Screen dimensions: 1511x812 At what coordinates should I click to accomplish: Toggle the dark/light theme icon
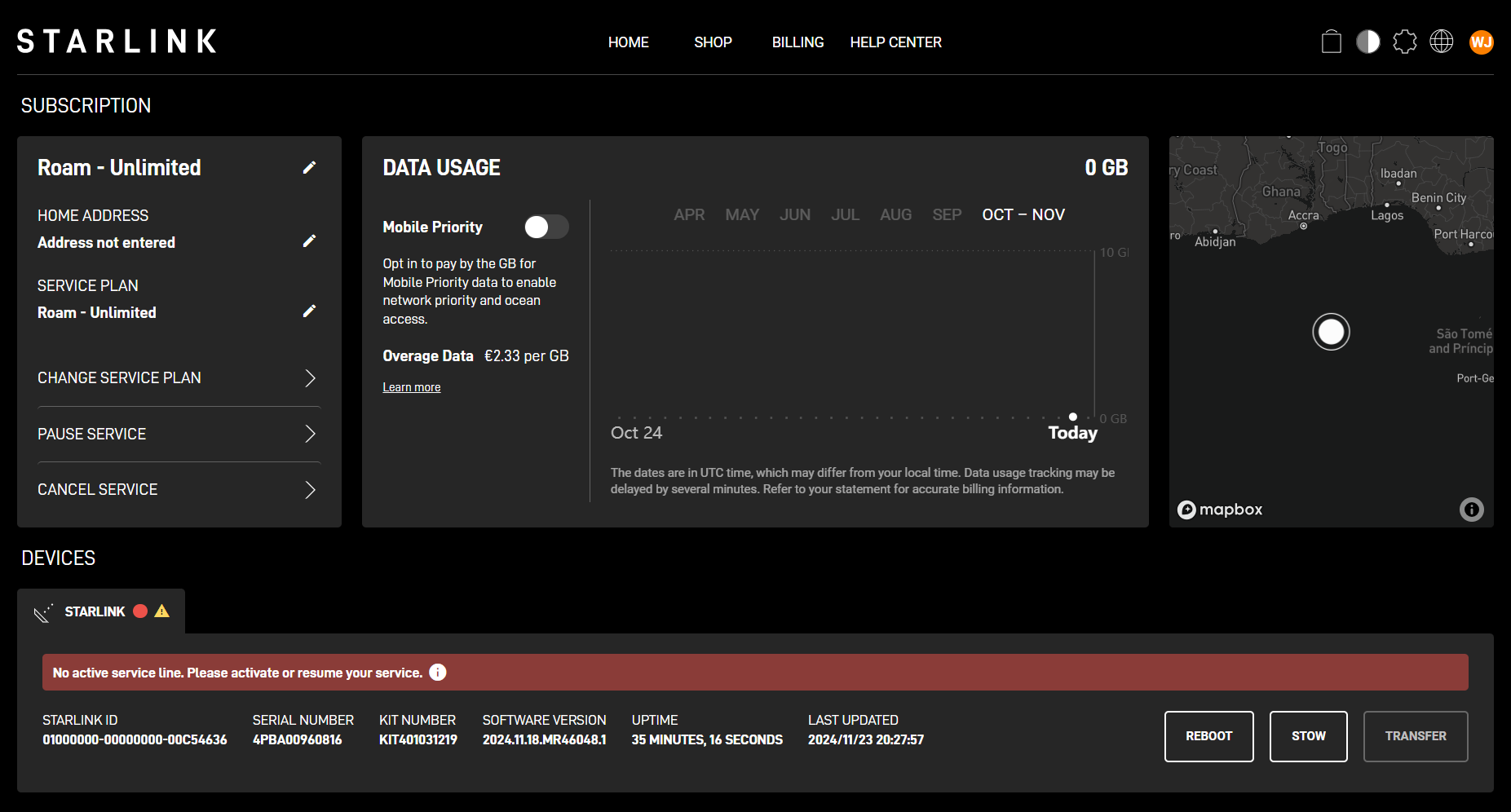pos(1367,42)
